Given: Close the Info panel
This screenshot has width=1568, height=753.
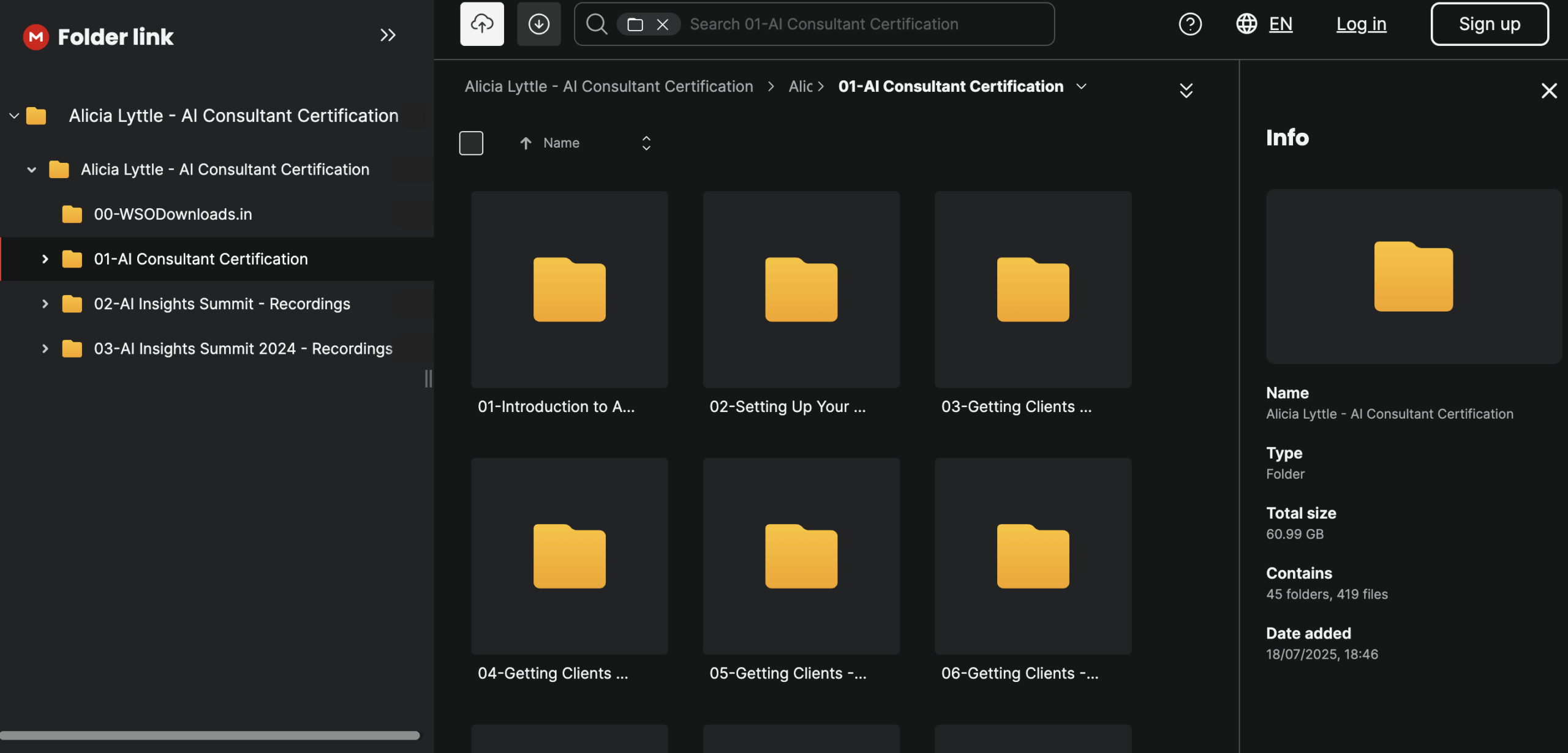Looking at the screenshot, I should click(1549, 91).
